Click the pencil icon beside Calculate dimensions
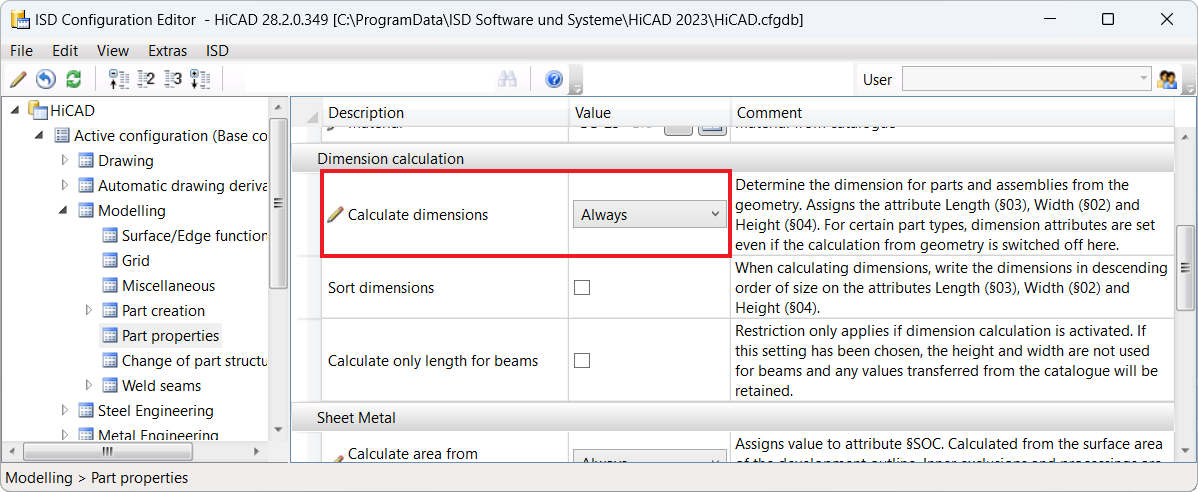 click(x=335, y=215)
